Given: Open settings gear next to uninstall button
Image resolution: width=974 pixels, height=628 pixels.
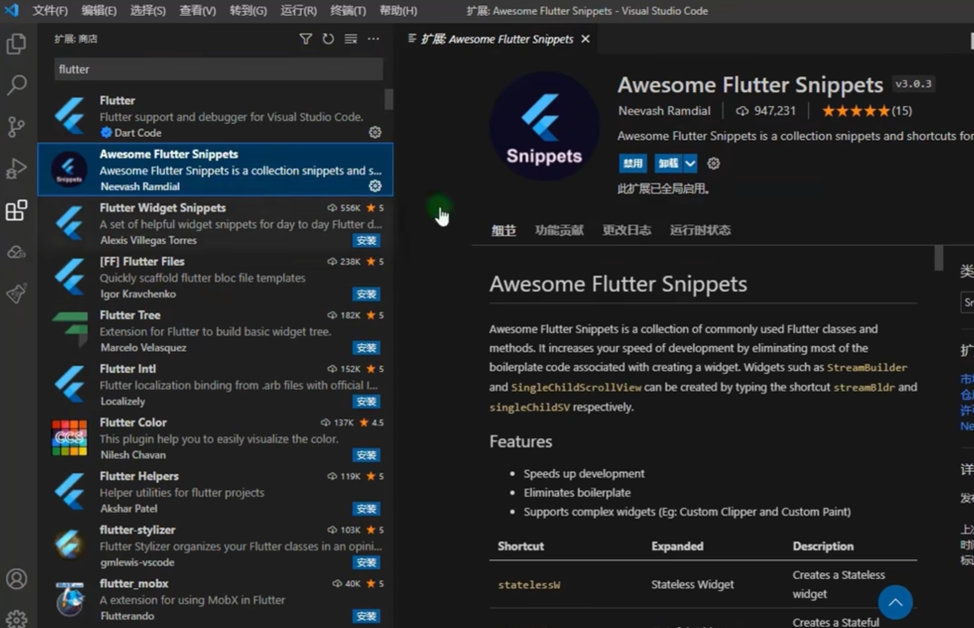Looking at the screenshot, I should coord(714,163).
